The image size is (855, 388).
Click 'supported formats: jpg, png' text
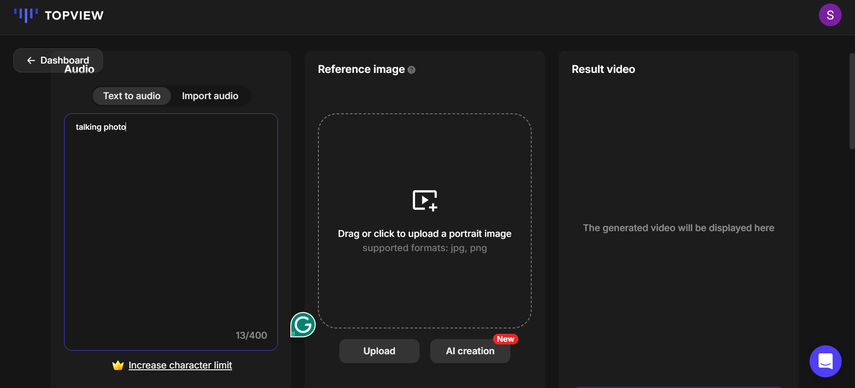425,248
